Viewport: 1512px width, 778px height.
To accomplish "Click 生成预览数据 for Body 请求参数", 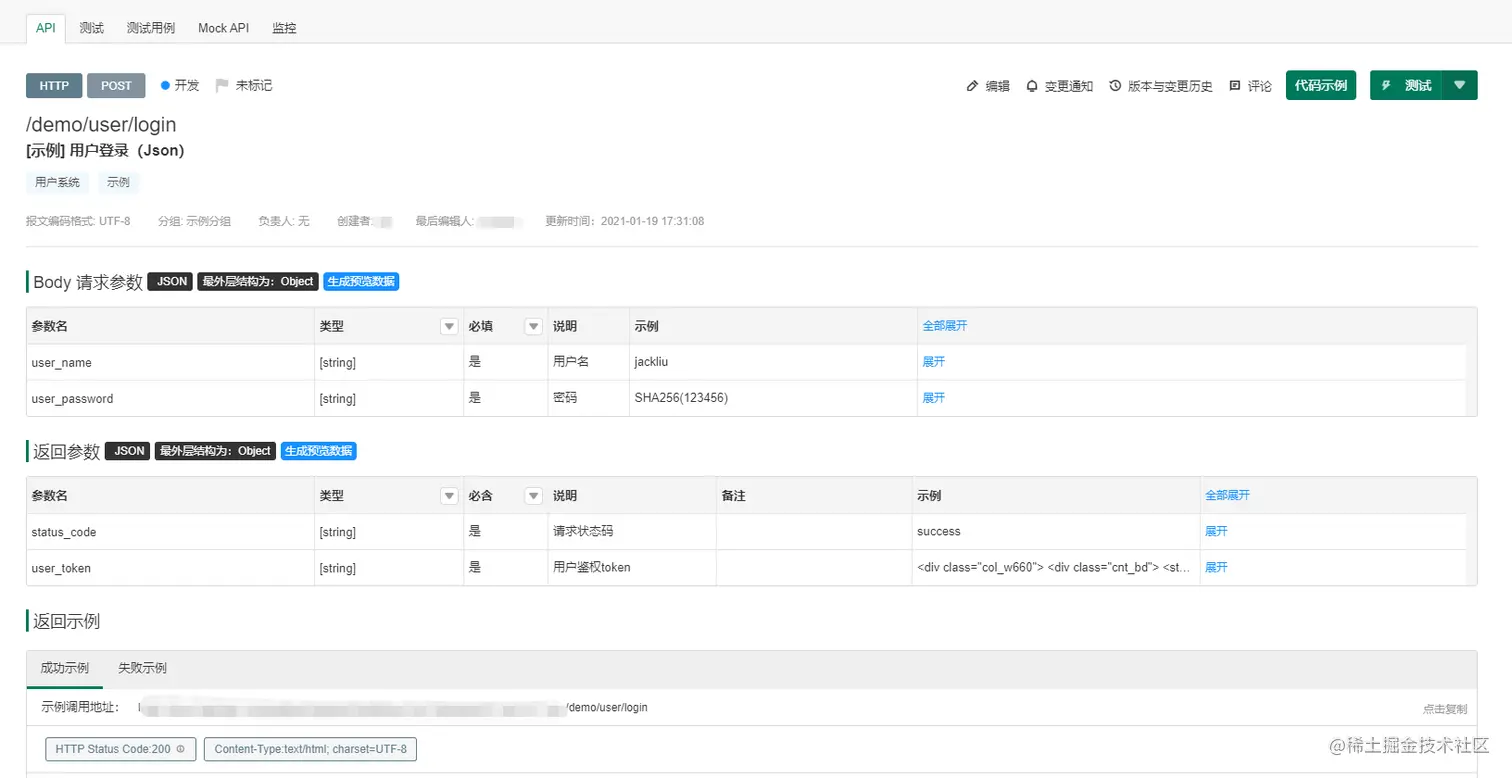I will point(361,282).
